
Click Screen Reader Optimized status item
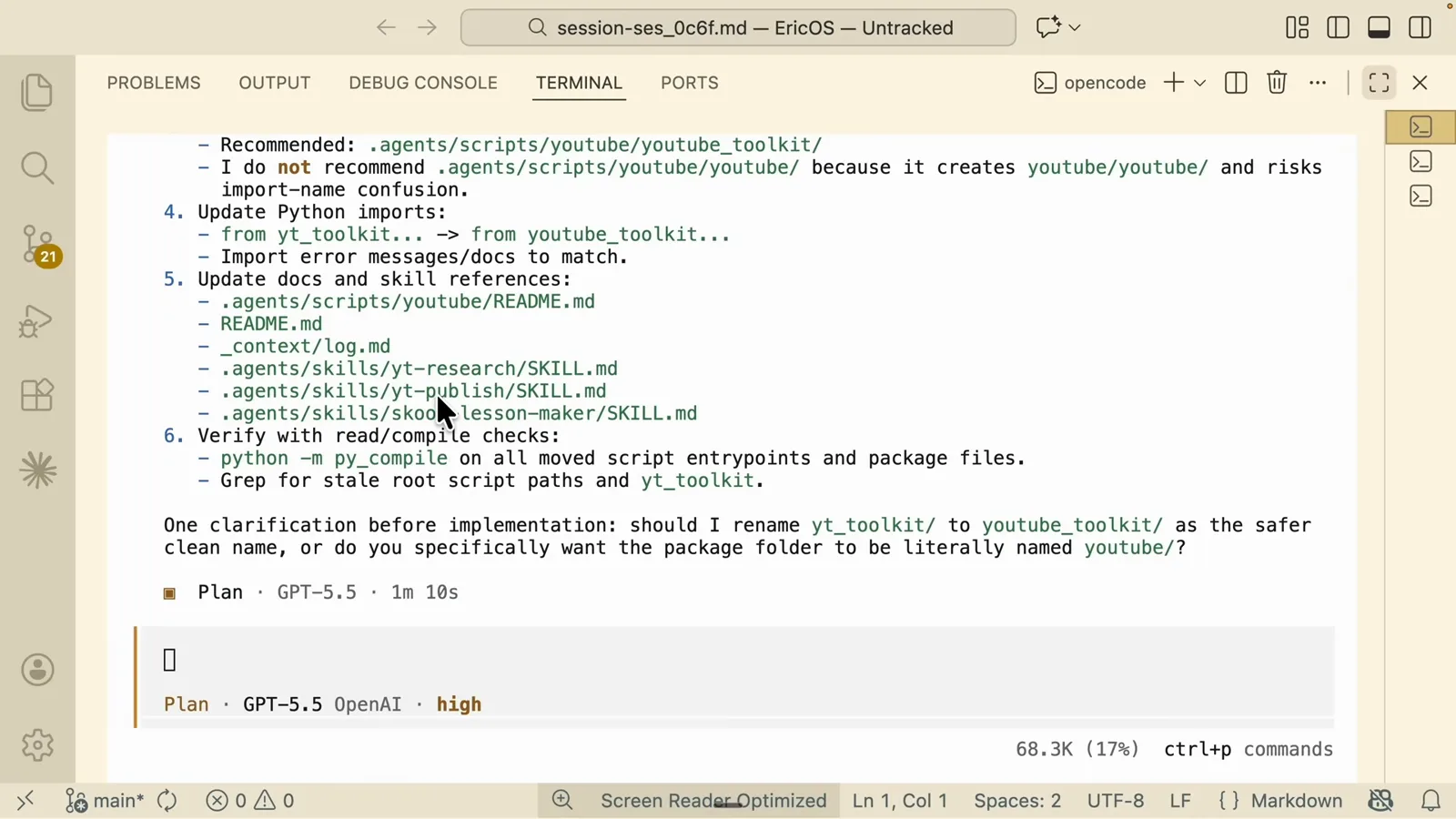pos(713,801)
